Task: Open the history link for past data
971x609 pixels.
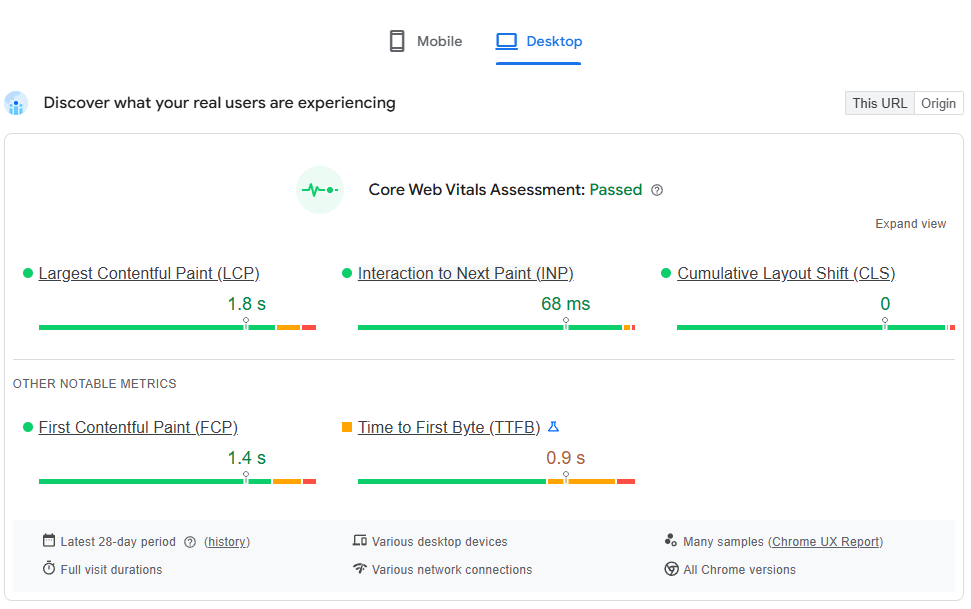Action: click(x=227, y=541)
